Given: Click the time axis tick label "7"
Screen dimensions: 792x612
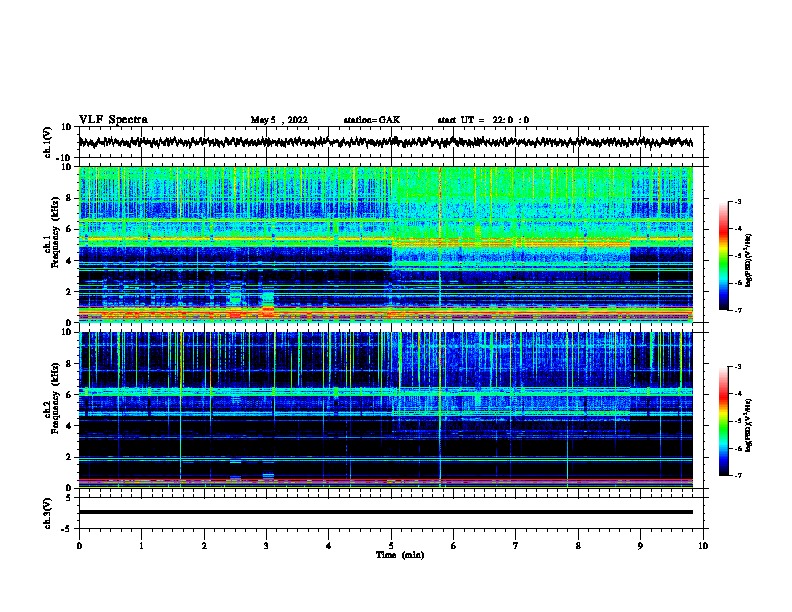Looking at the screenshot, I should point(516,545).
